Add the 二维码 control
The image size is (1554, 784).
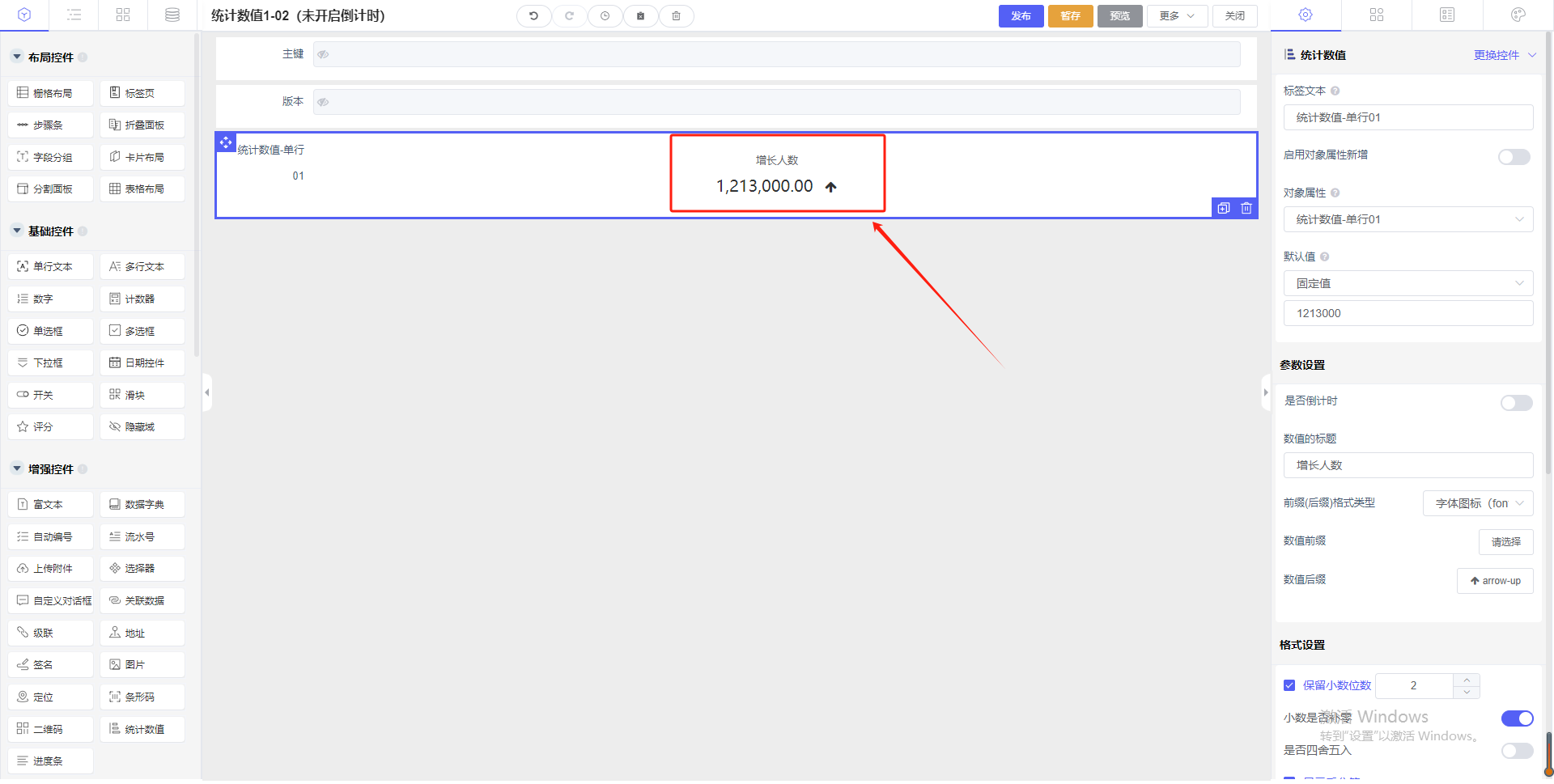tap(50, 729)
